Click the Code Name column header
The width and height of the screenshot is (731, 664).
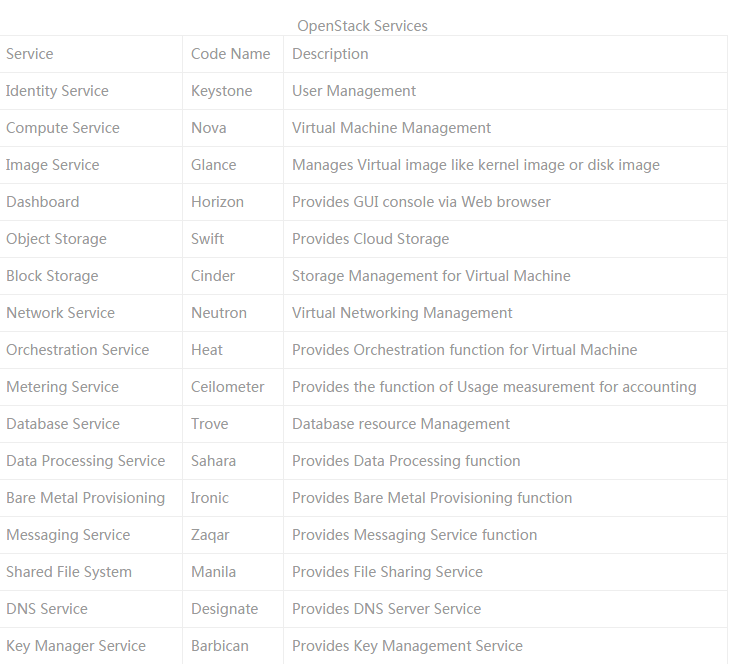(231, 54)
